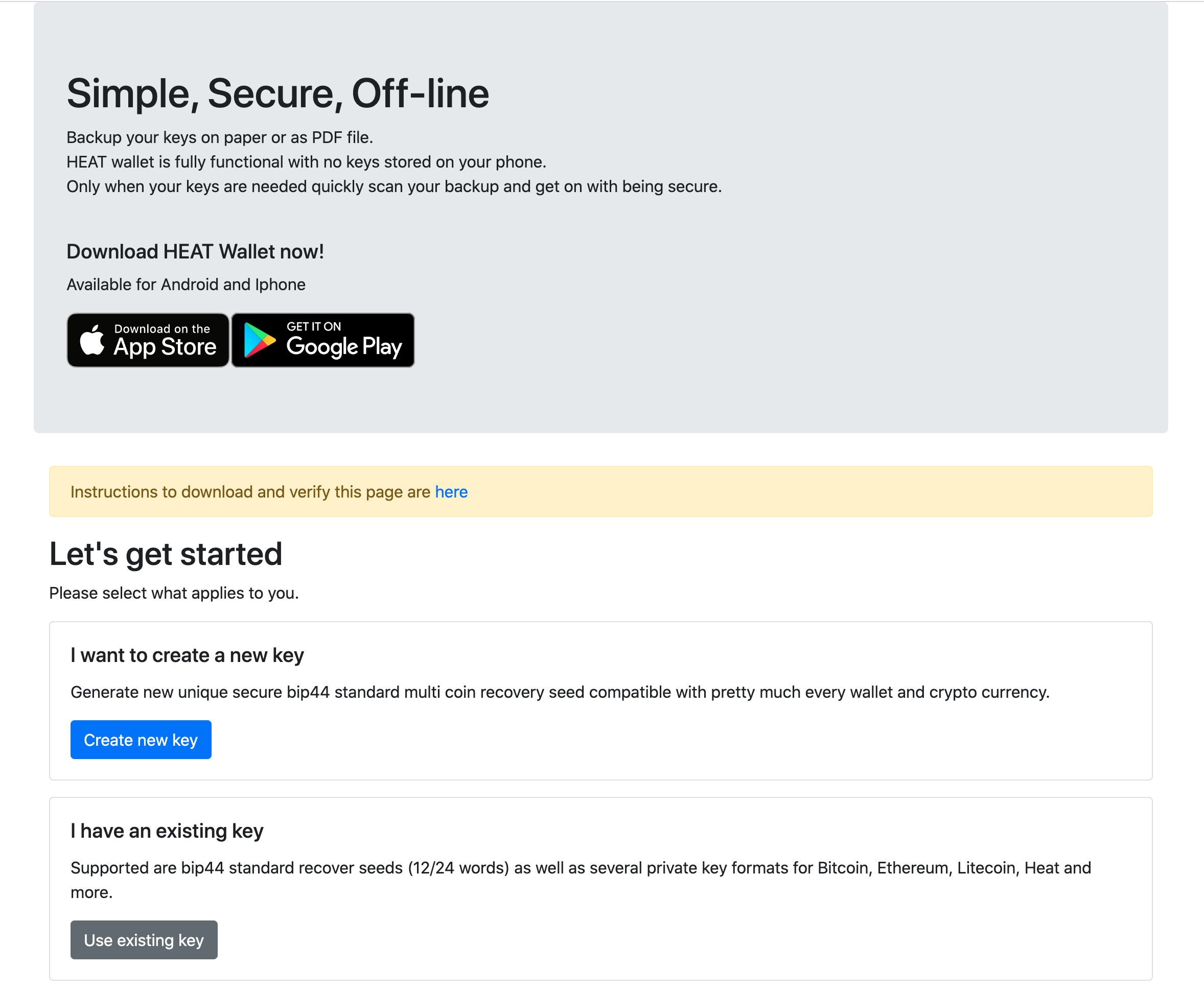Image resolution: width=1204 pixels, height=992 pixels.
Task: Click the "Only when your keys are needed" line
Action: [x=394, y=187]
